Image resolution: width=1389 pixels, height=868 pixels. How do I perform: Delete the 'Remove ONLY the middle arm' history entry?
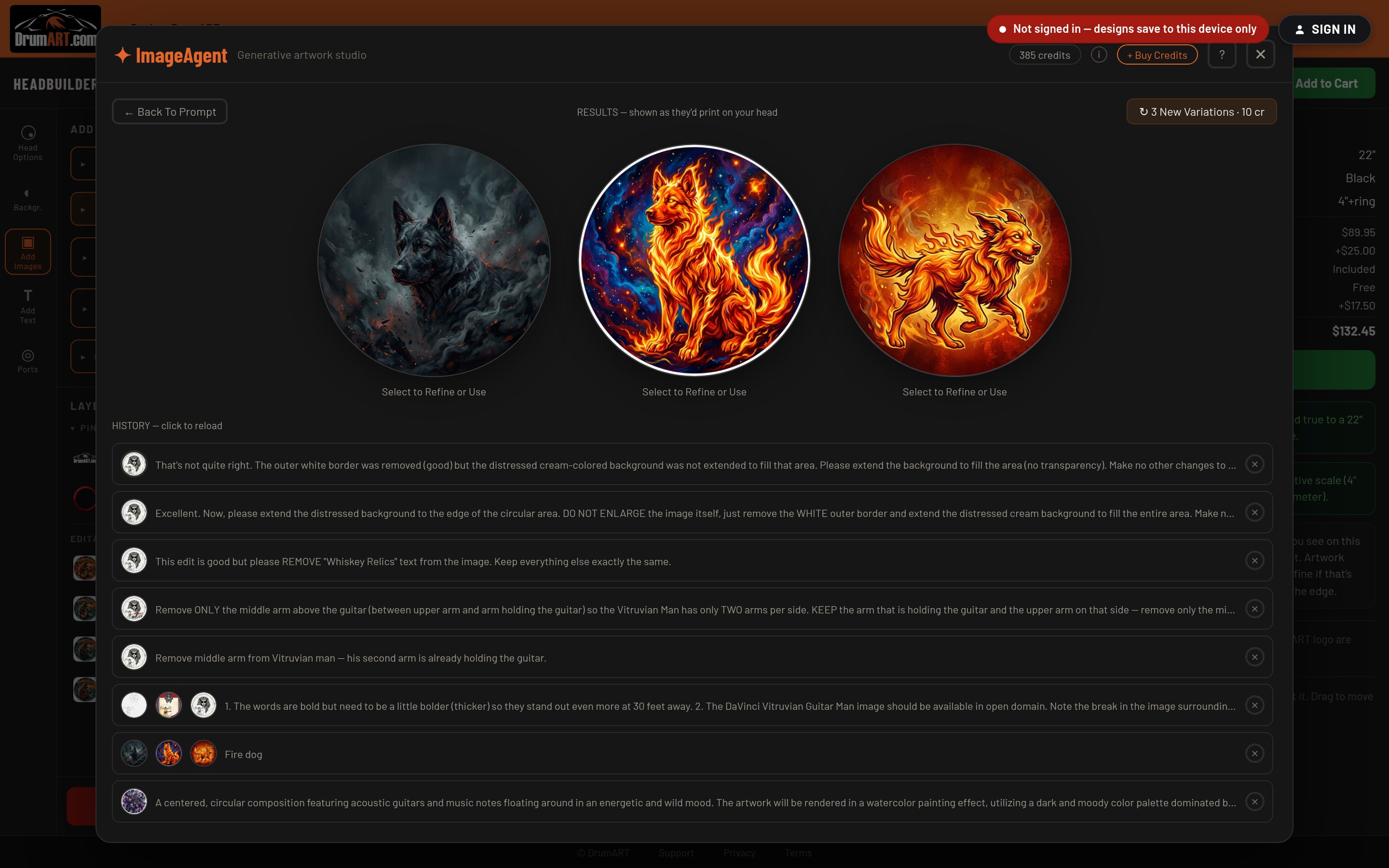click(x=1255, y=609)
